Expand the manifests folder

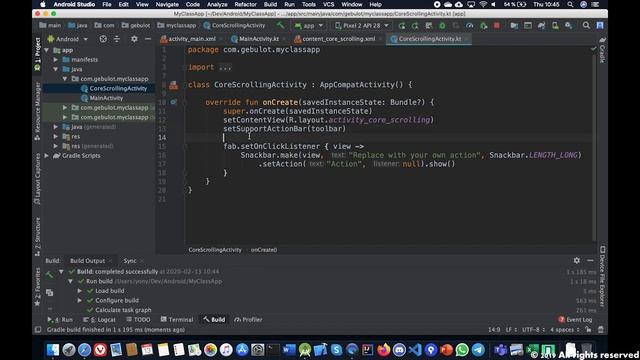(56, 60)
